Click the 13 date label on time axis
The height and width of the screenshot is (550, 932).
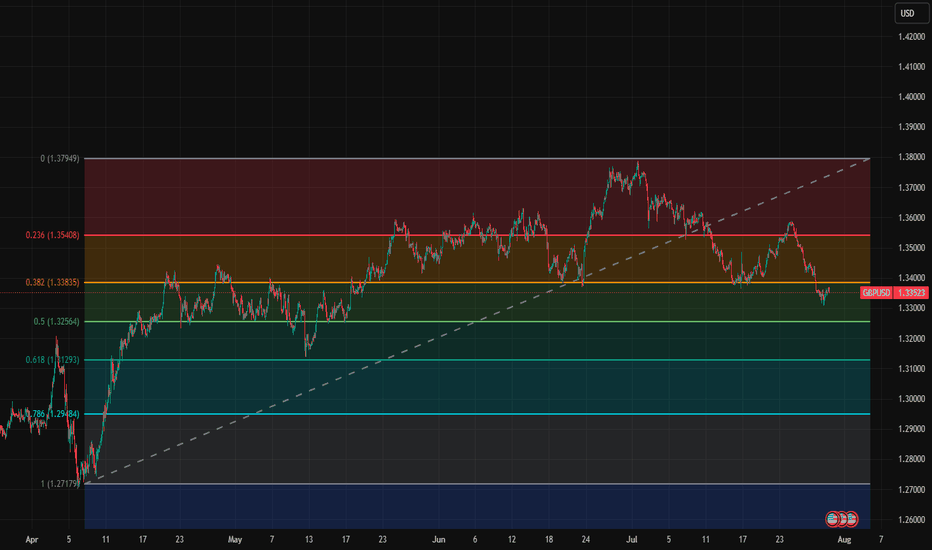click(x=308, y=540)
